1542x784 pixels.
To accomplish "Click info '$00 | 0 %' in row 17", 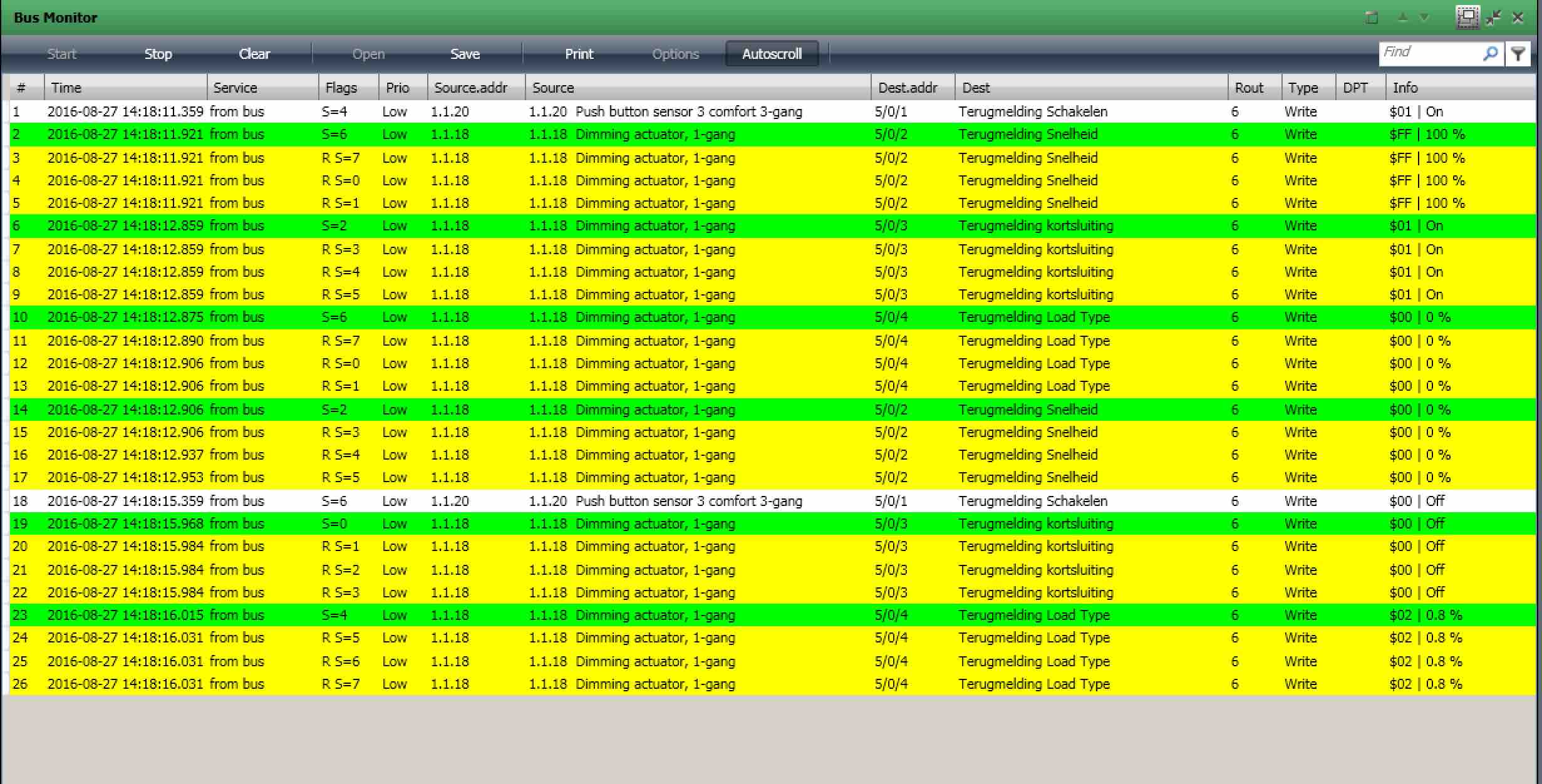I will click(1420, 477).
